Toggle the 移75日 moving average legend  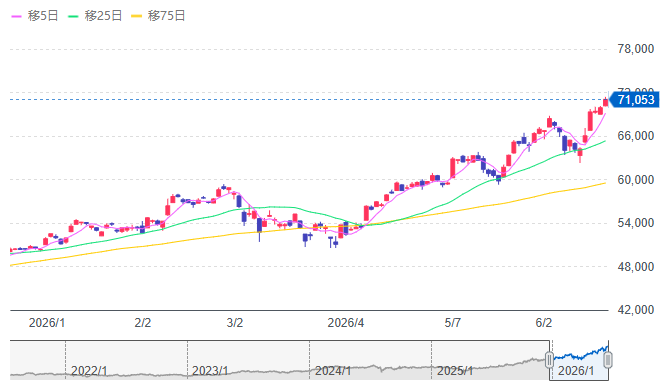(158, 16)
